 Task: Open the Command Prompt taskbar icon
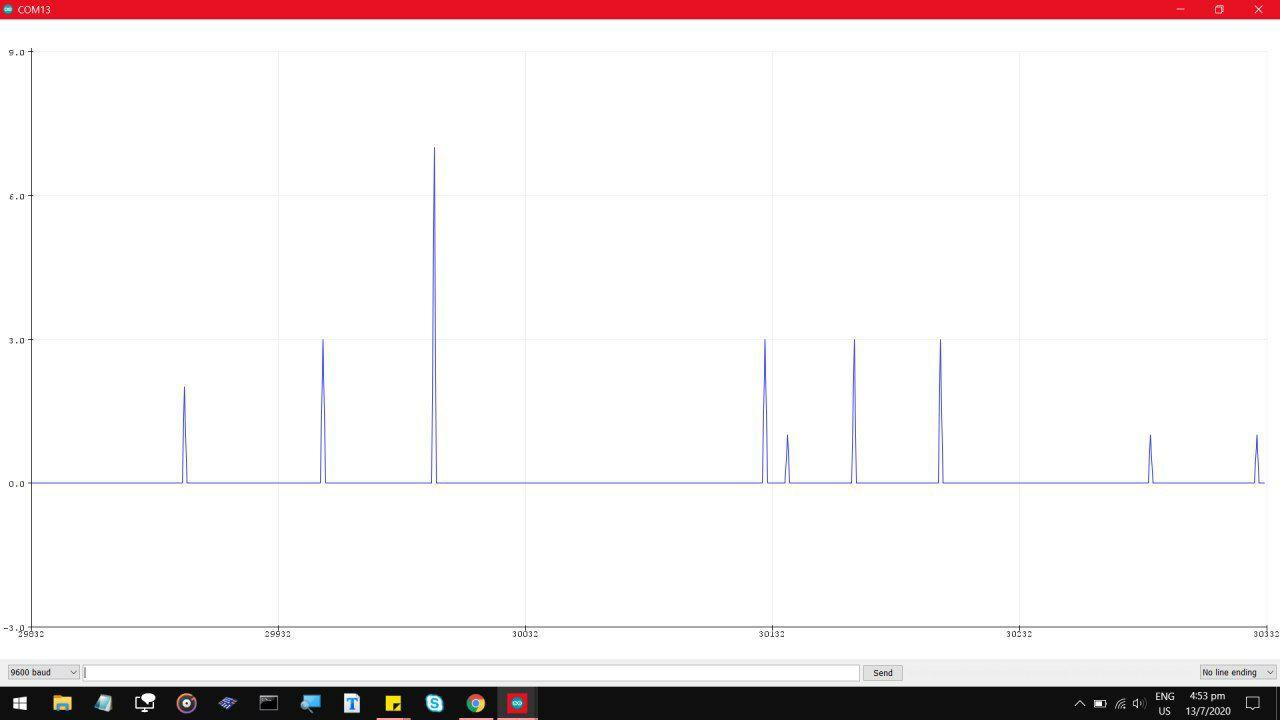[269, 703]
